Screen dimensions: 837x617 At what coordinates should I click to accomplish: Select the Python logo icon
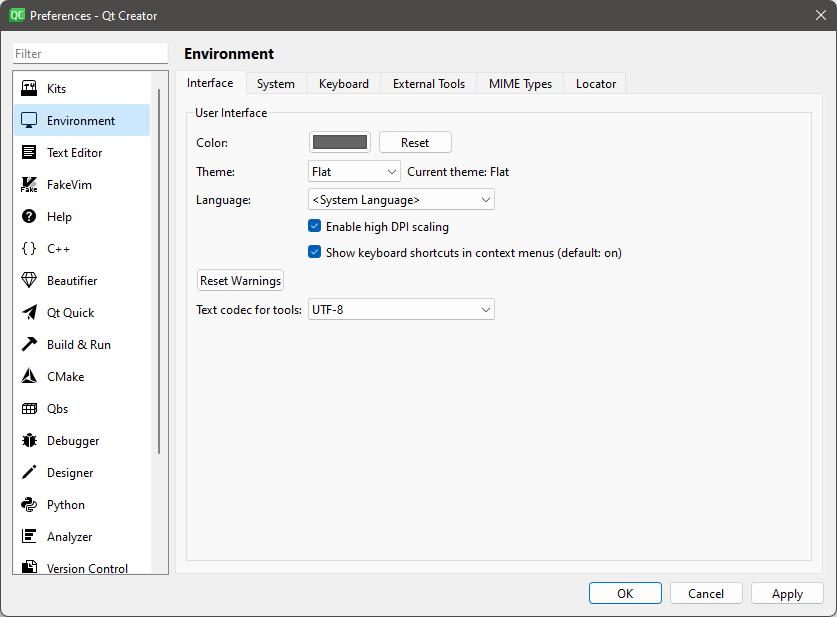point(29,504)
